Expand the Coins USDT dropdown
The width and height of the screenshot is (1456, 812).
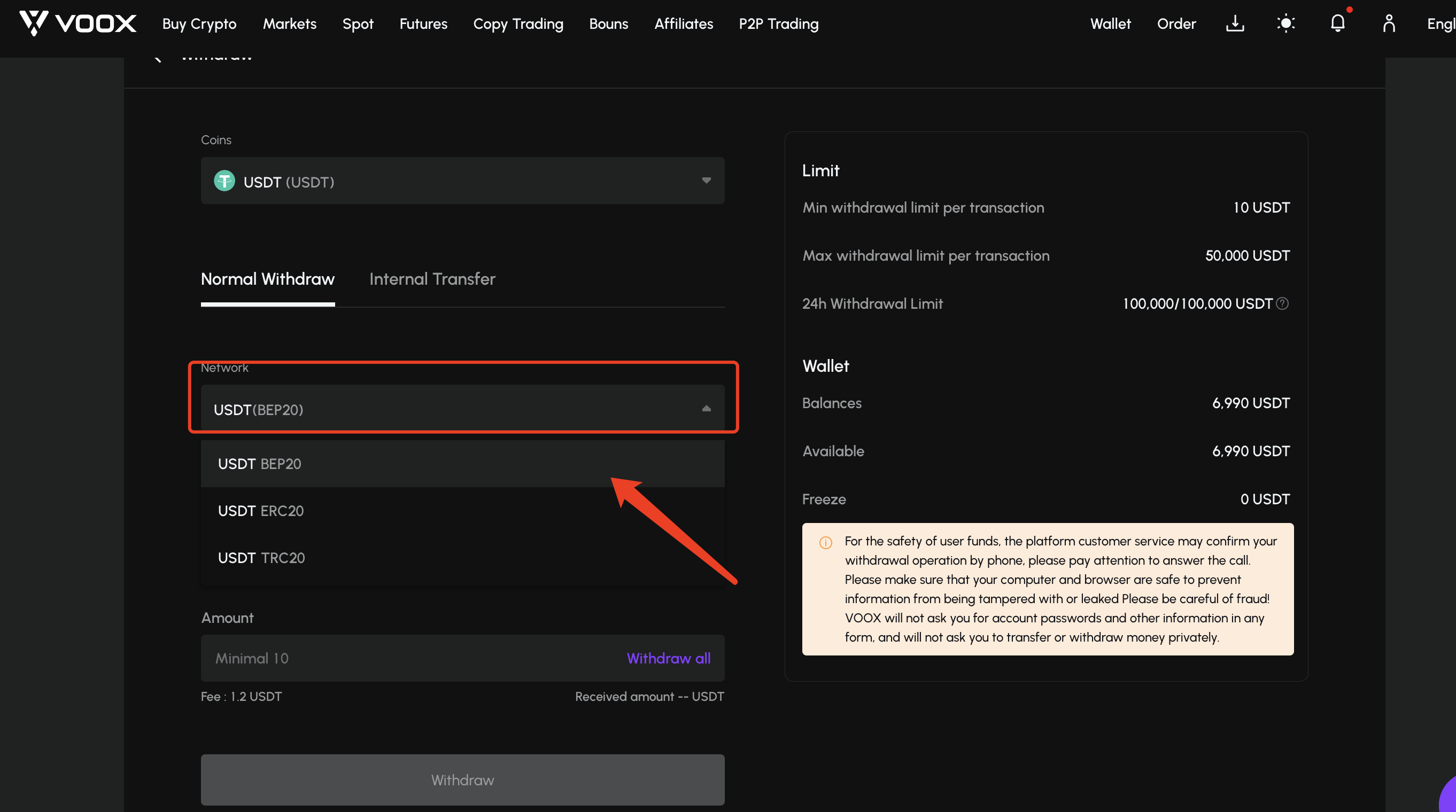pos(462,181)
